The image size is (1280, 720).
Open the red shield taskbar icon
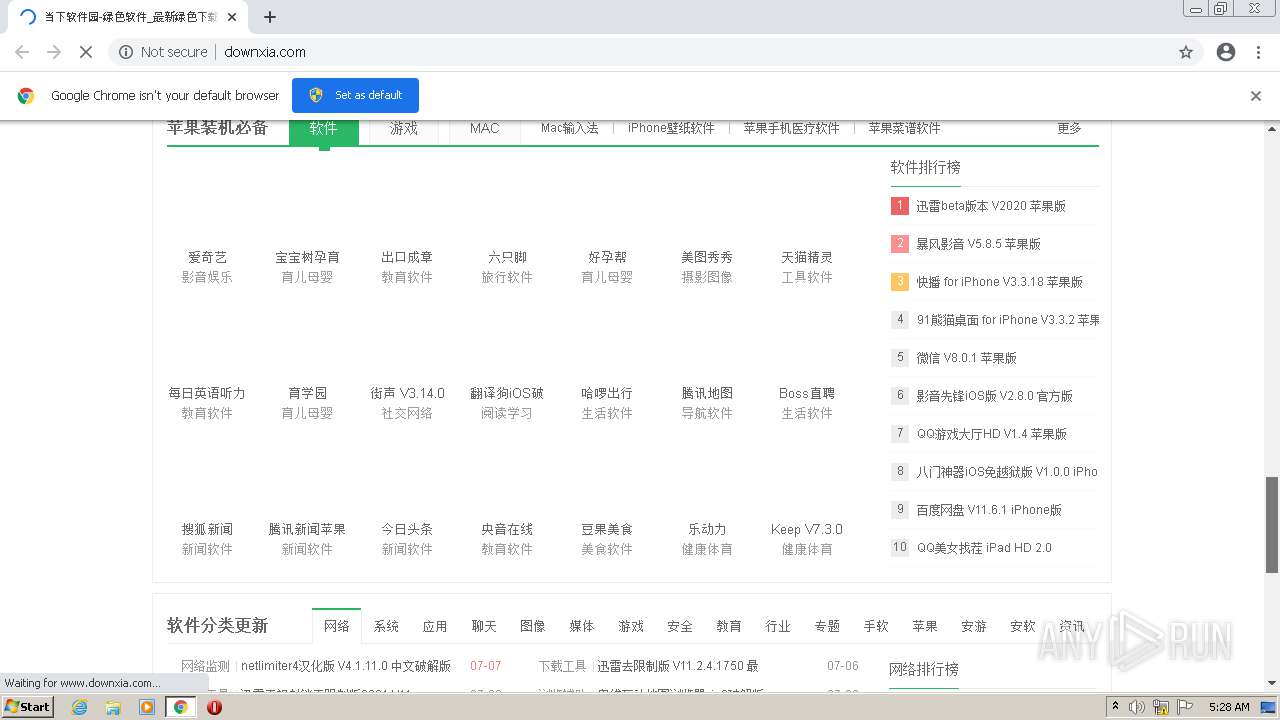(214, 707)
